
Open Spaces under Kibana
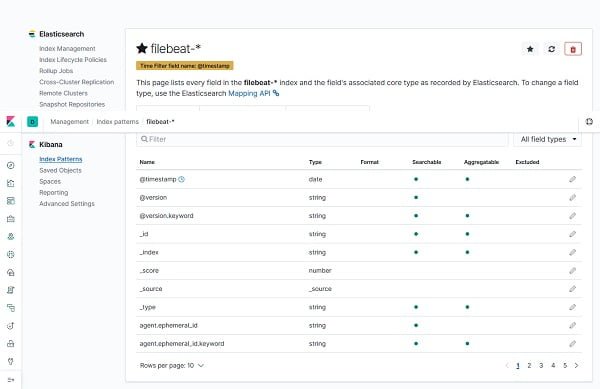(50, 181)
